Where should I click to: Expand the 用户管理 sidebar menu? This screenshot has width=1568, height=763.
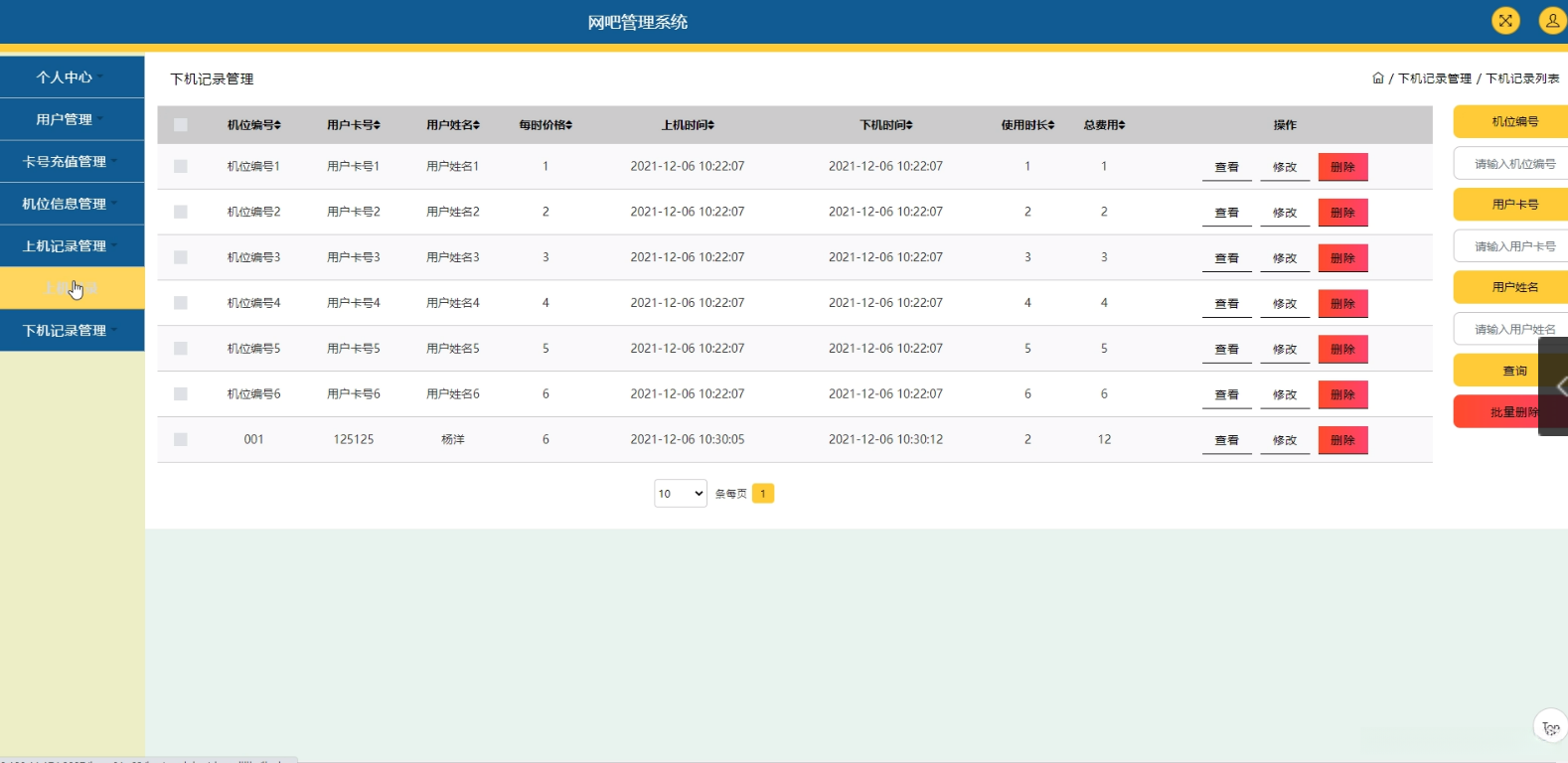pos(72,119)
